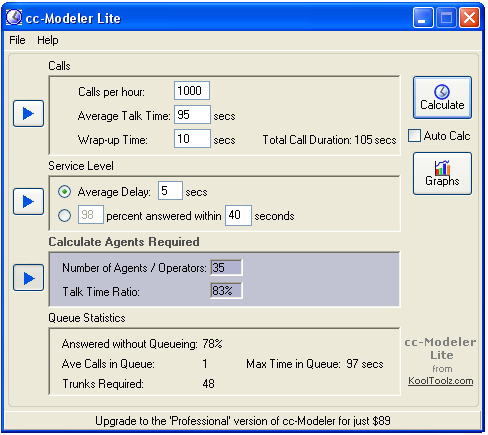Screen dimensions: 488x435
Task: Click the Number of Agents / Operators field
Action: click(x=226, y=267)
